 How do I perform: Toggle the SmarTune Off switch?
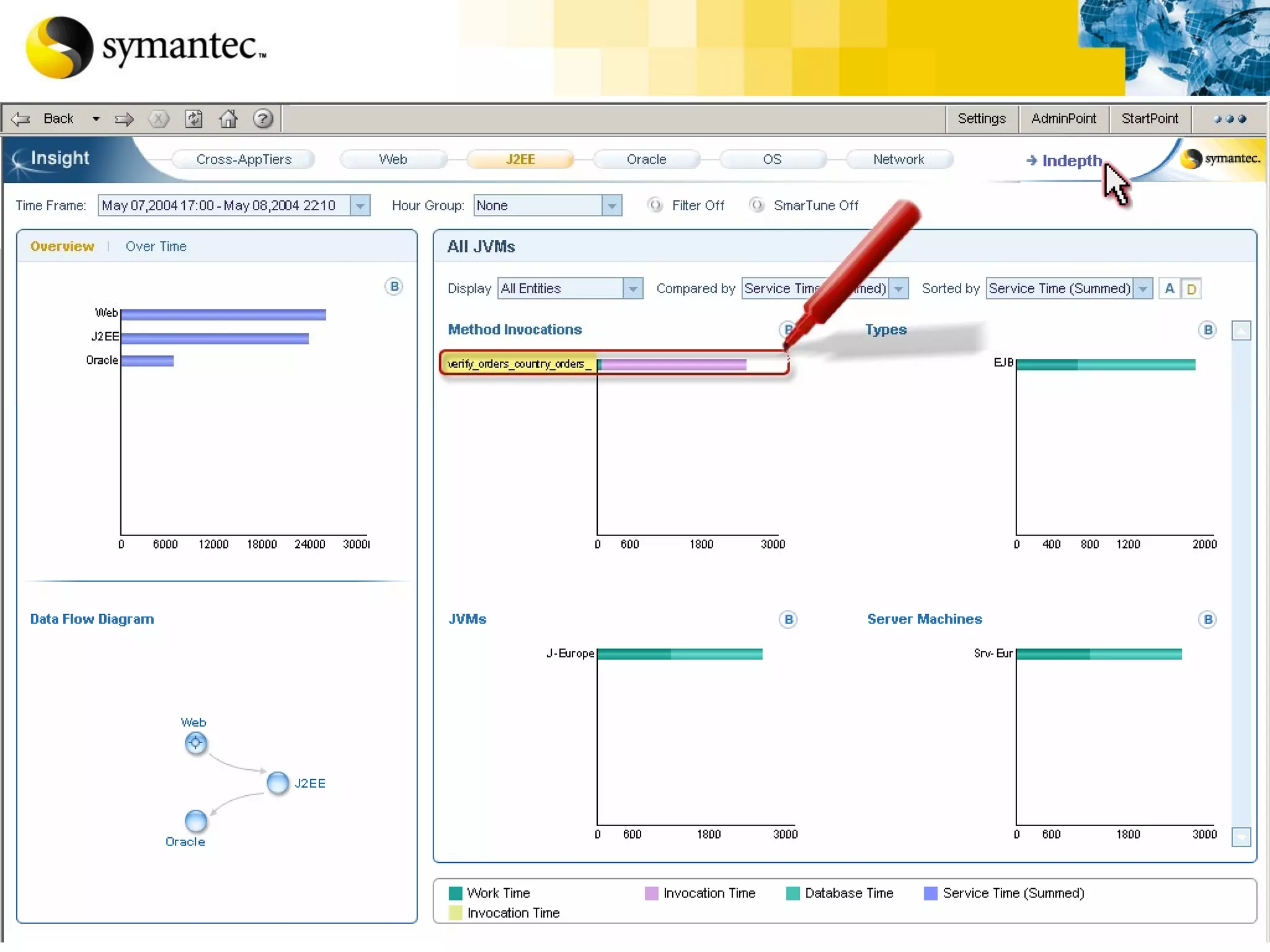coord(757,205)
